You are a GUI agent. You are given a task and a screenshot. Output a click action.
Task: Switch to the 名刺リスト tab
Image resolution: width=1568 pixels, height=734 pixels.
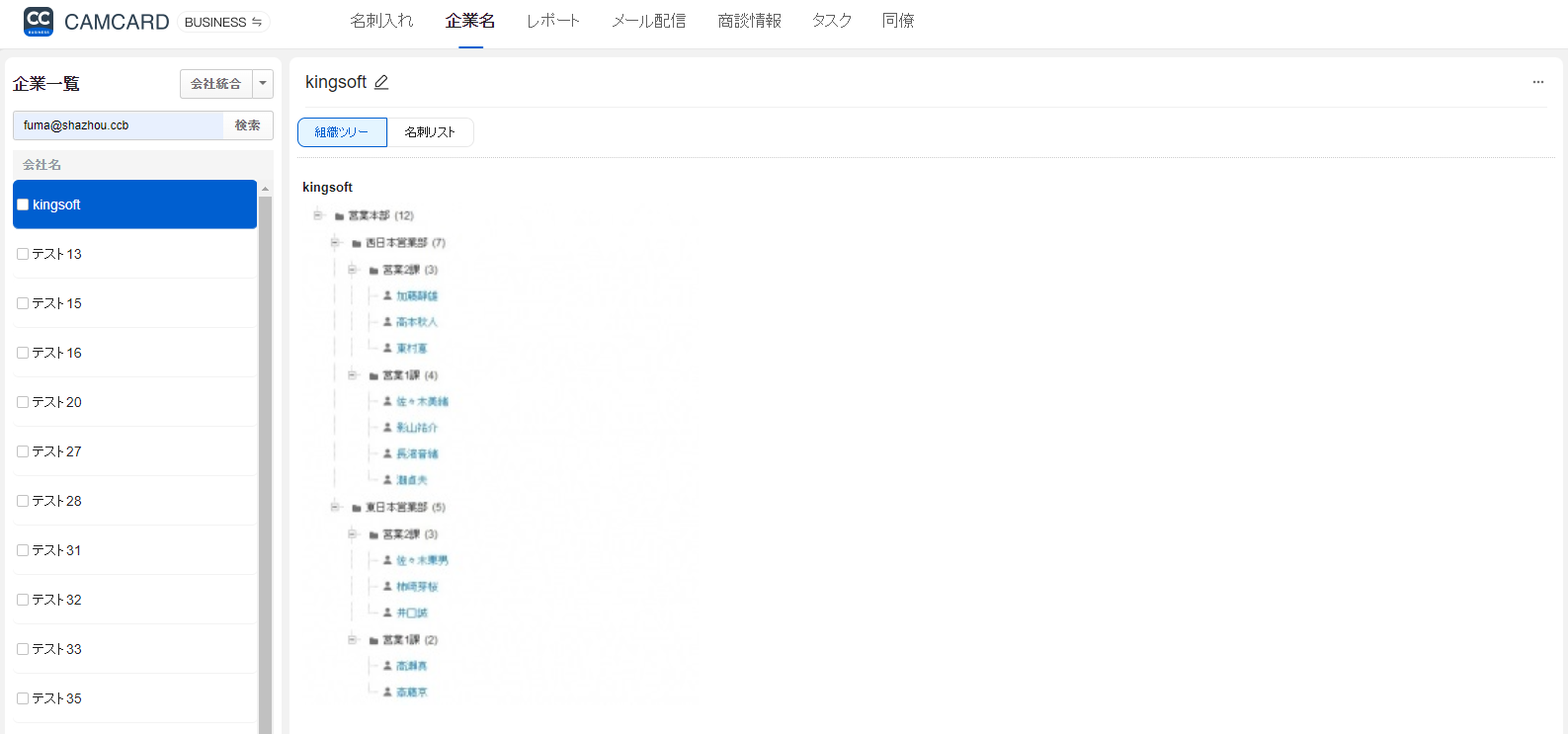pos(430,132)
